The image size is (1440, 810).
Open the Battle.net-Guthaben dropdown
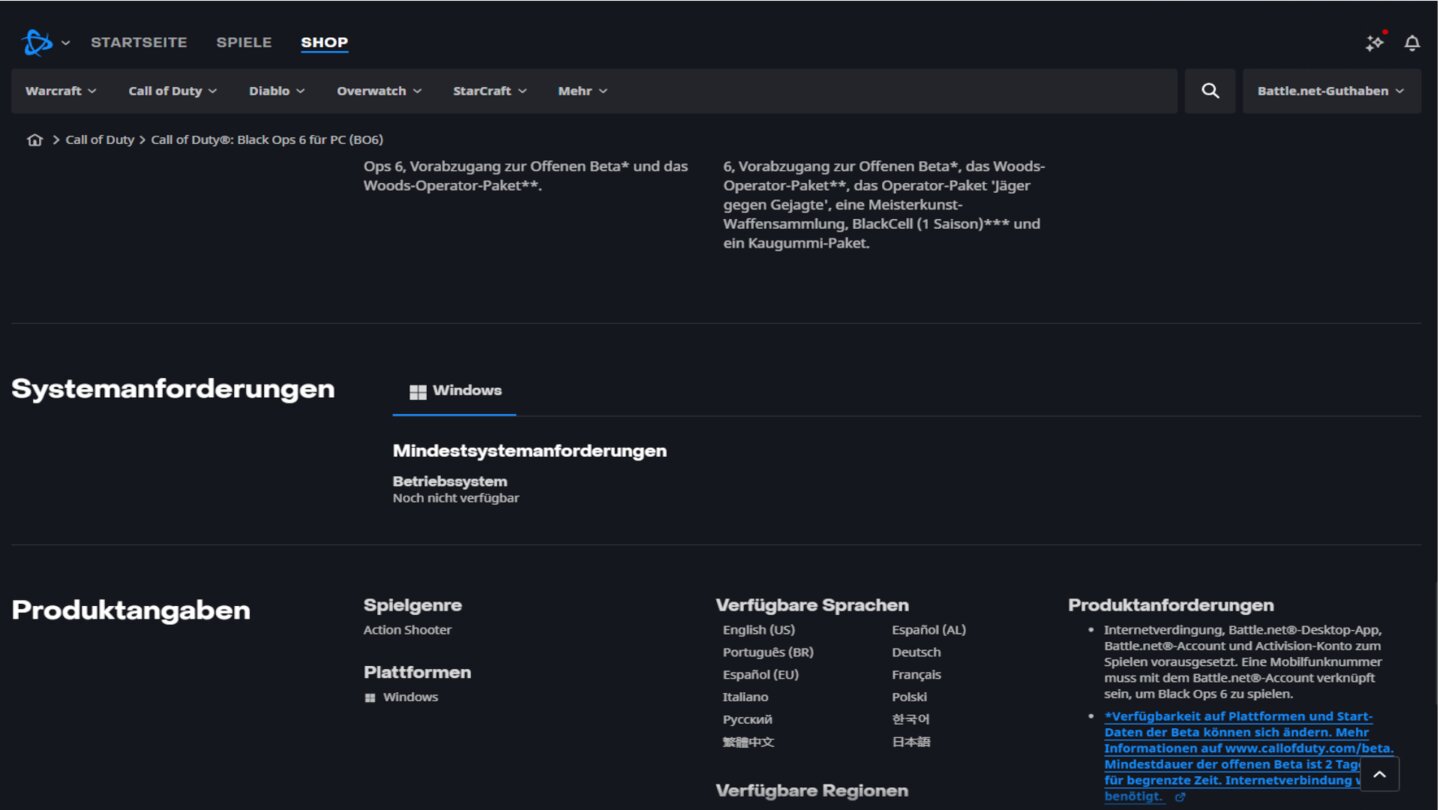point(1330,91)
